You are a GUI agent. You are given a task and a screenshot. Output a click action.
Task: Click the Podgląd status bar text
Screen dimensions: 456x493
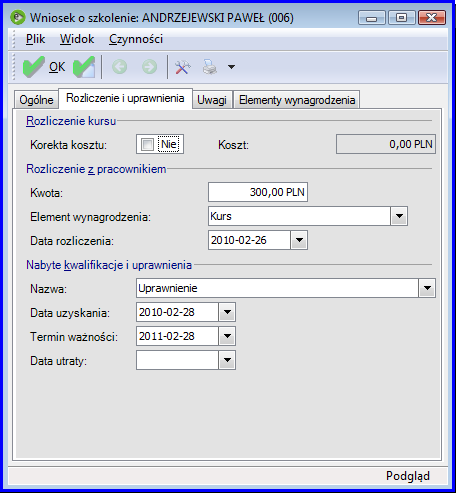[x=408, y=476]
